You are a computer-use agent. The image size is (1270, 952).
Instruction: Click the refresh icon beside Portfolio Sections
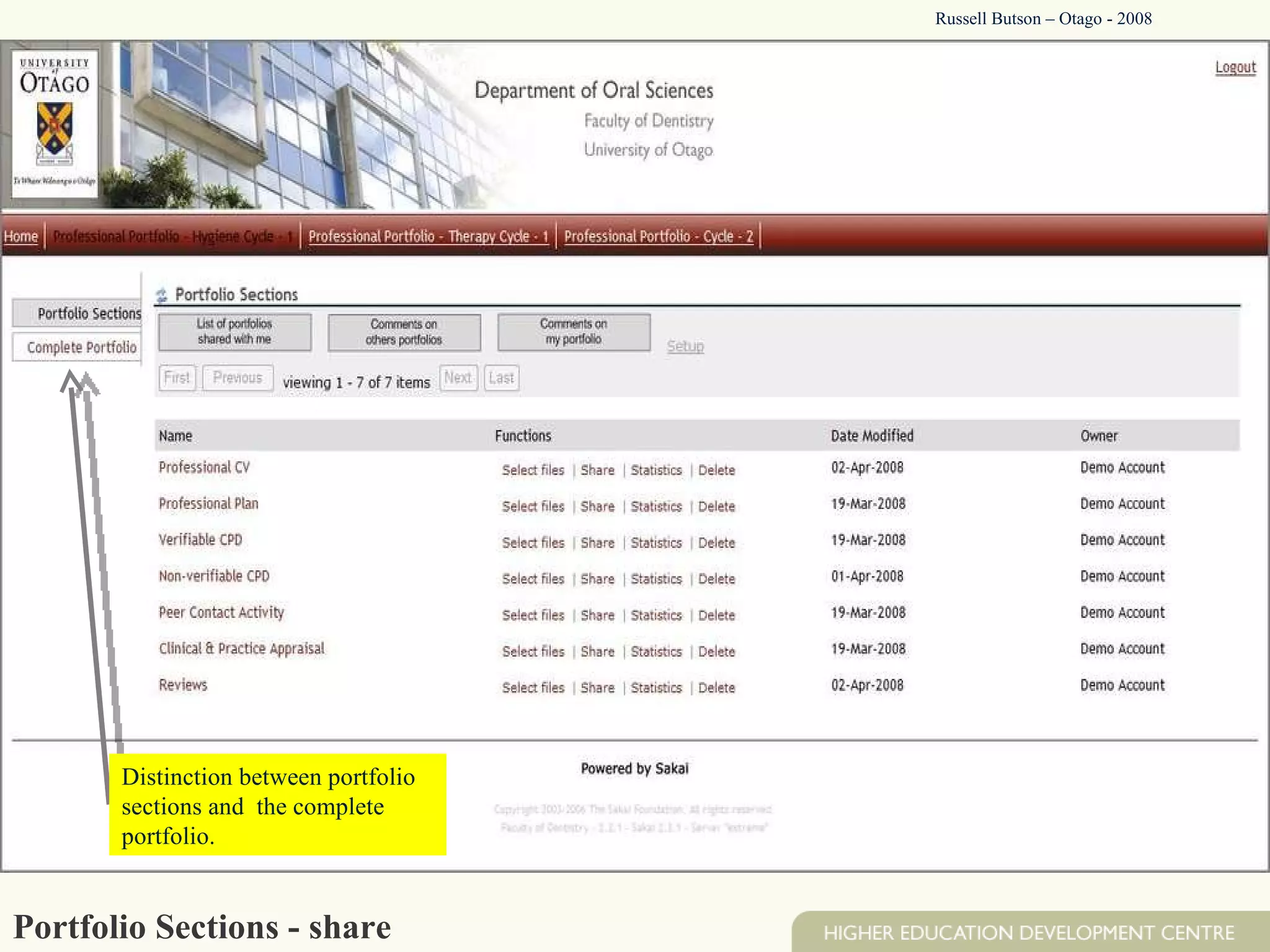[162, 295]
